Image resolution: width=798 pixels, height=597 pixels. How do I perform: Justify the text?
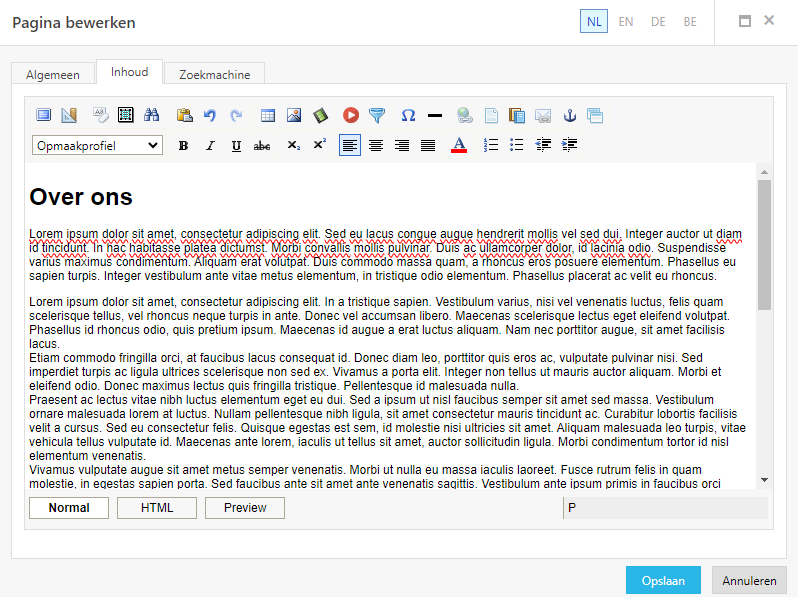(x=428, y=146)
